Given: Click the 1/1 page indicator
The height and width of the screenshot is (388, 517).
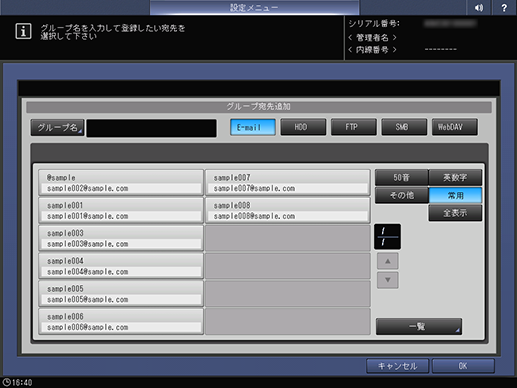Looking at the screenshot, I should [x=387, y=236].
